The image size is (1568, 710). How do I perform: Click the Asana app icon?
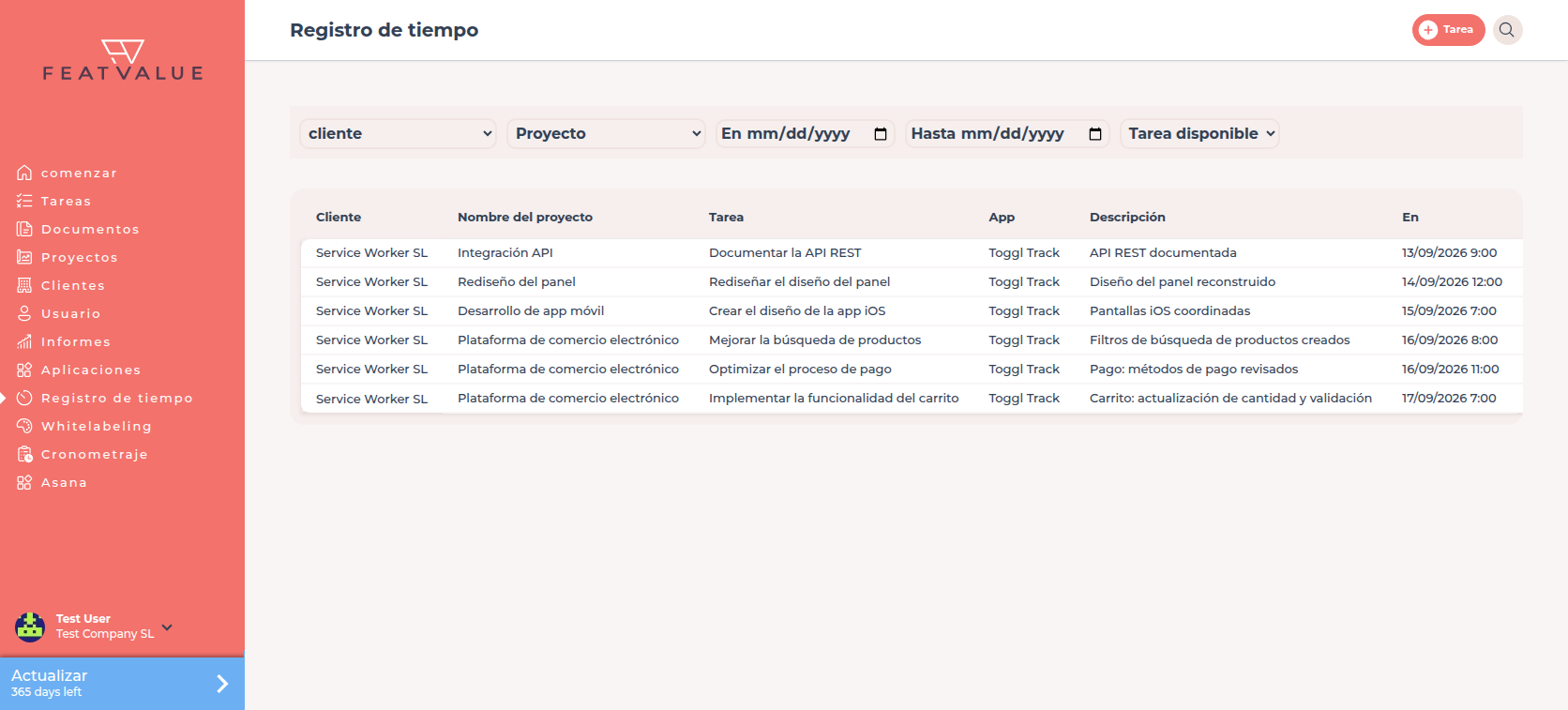click(24, 482)
